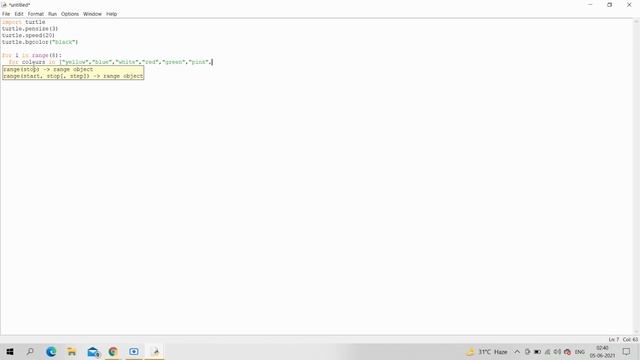Image resolution: width=640 pixels, height=360 pixels.
Task: Minimize the IDLE editor window
Action: [590, 5]
